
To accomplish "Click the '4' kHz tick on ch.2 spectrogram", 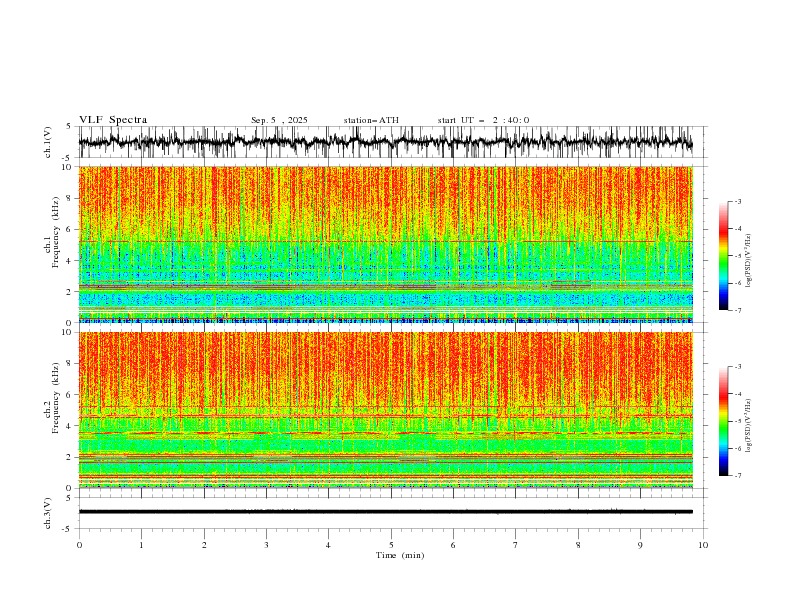I will coord(70,426).
